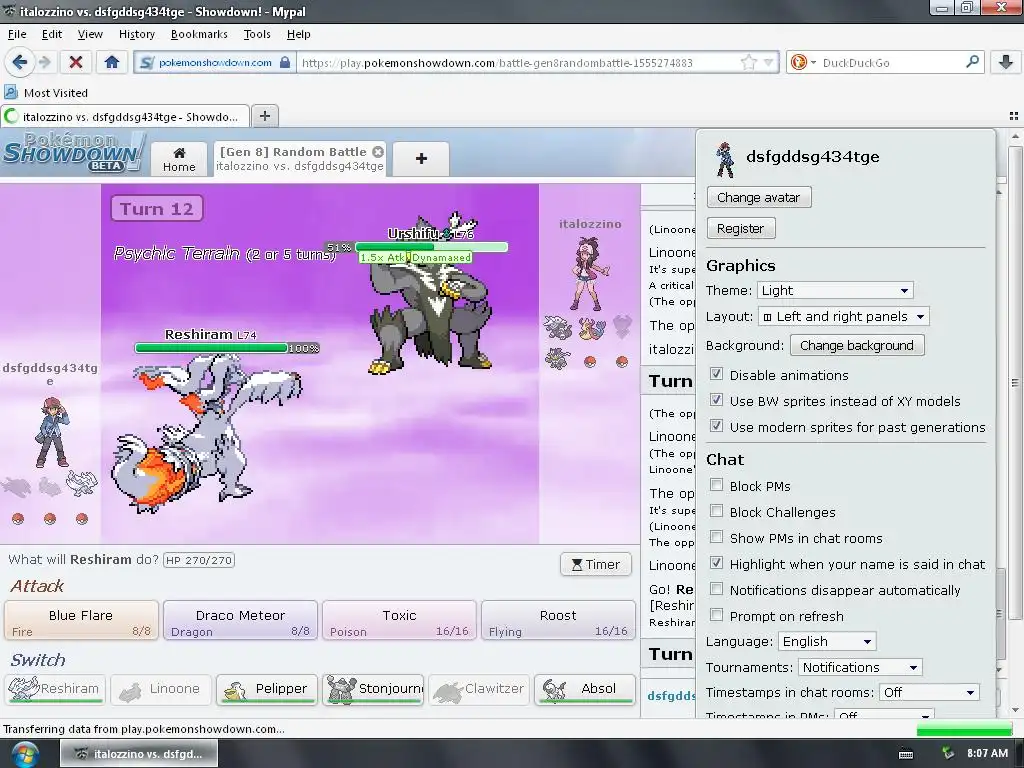Click the avatar icon in the options panel
Image resolution: width=1024 pixels, height=768 pixels.
tap(725, 159)
